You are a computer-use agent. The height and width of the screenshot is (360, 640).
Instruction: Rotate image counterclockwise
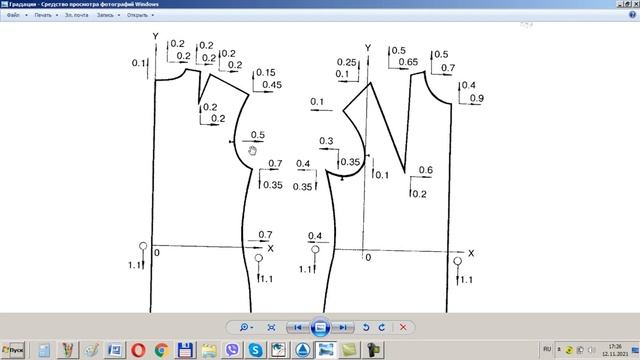366,327
